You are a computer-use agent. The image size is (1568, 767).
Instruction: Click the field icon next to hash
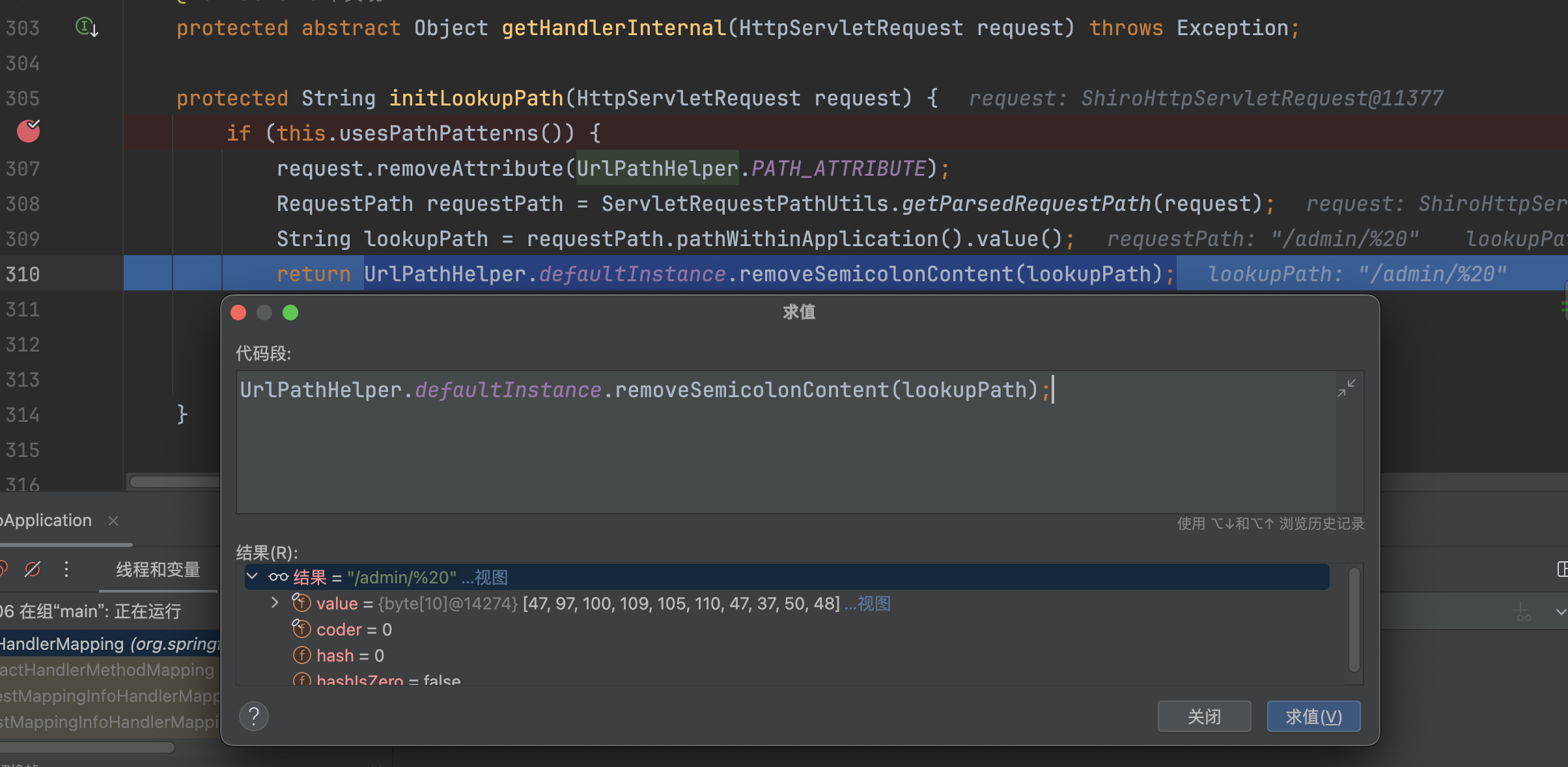[301, 655]
